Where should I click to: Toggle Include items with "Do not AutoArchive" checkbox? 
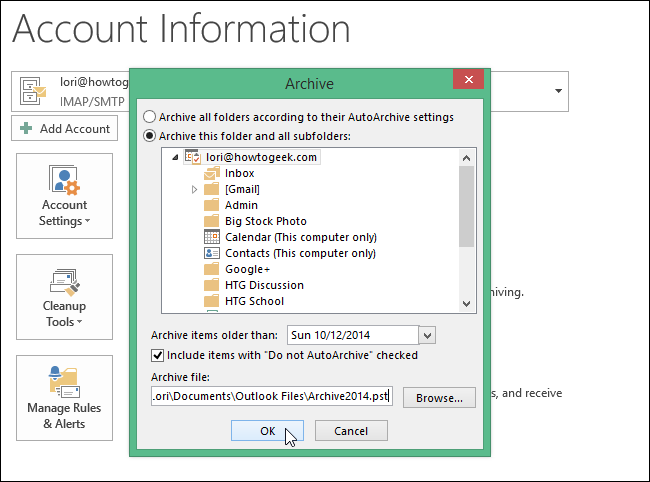tap(157, 355)
